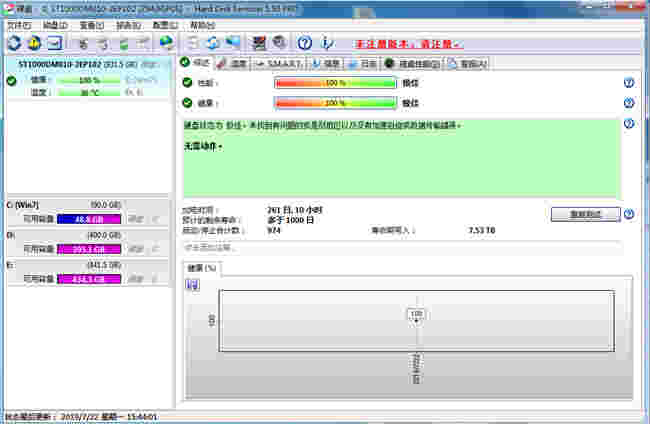Image resolution: width=650 pixels, height=424 pixels.
Task: Click the disk temperature bar in left panel
Action: [x=89, y=92]
